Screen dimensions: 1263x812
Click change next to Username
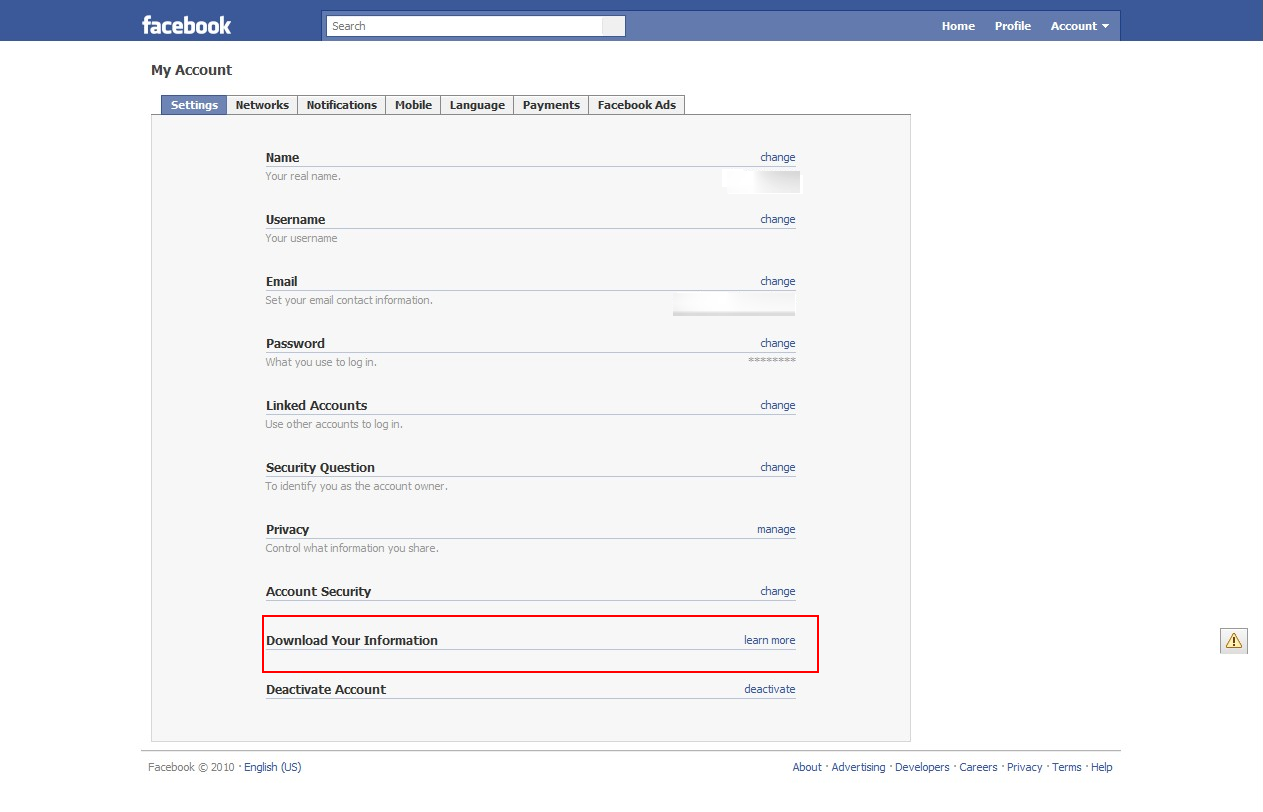point(777,219)
